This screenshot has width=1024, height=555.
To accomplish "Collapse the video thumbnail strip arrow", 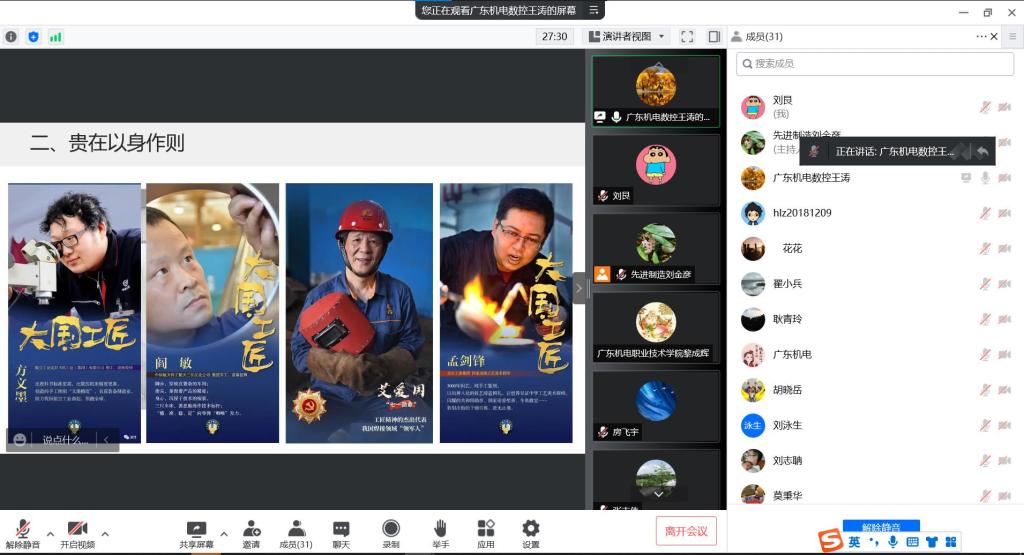I will click(579, 288).
